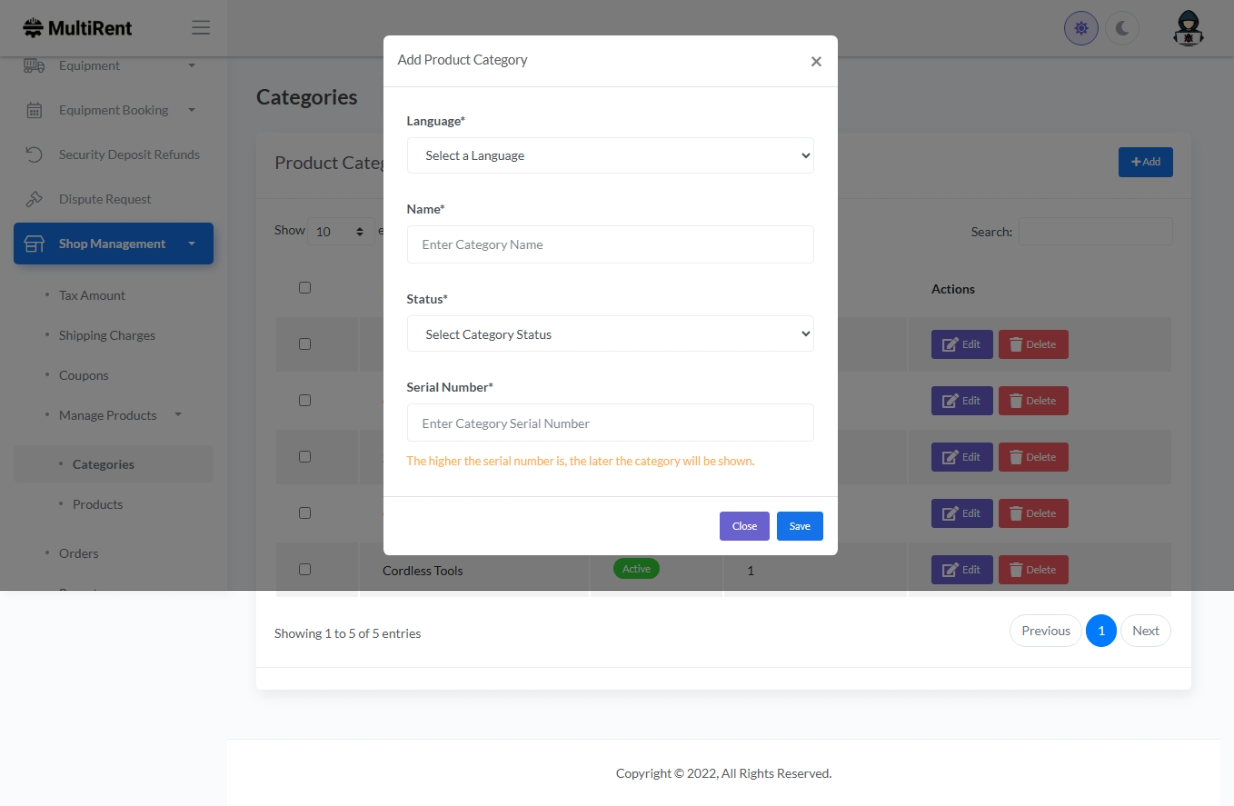Check the Cordless Tools row checkbox
The height and width of the screenshot is (806, 1234).
click(x=305, y=569)
